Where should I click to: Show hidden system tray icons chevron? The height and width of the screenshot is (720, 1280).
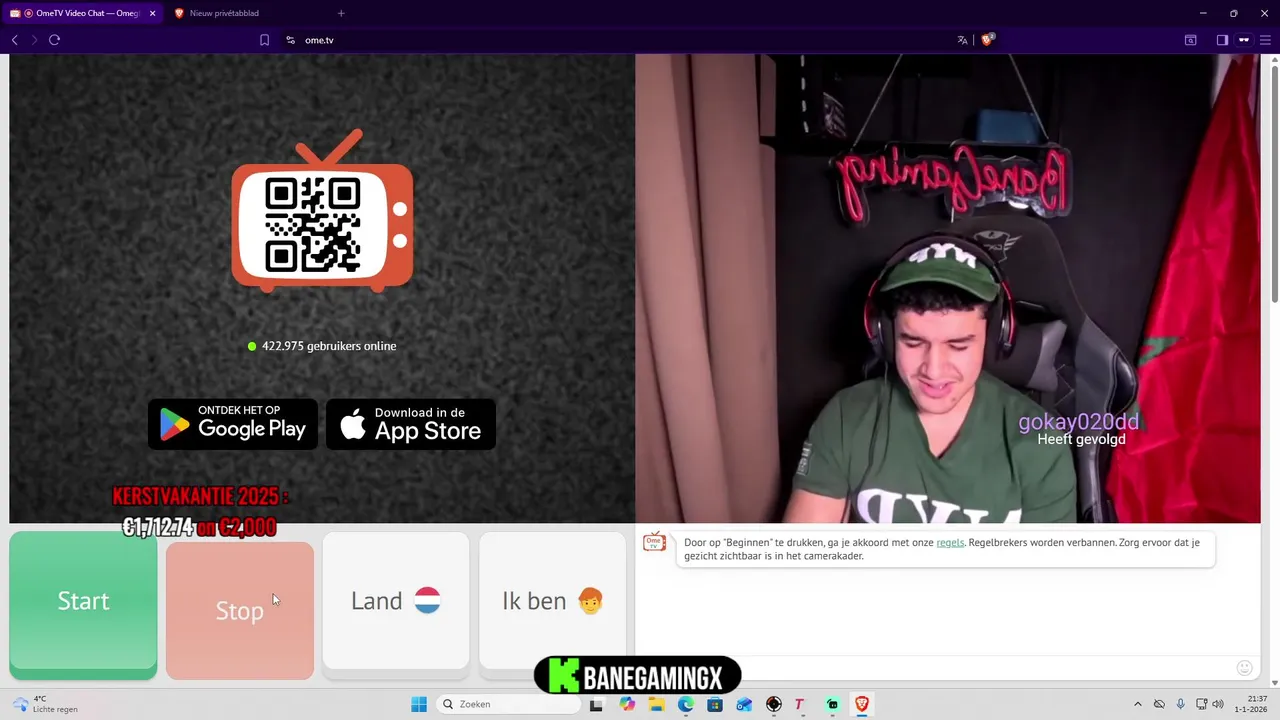1137,704
